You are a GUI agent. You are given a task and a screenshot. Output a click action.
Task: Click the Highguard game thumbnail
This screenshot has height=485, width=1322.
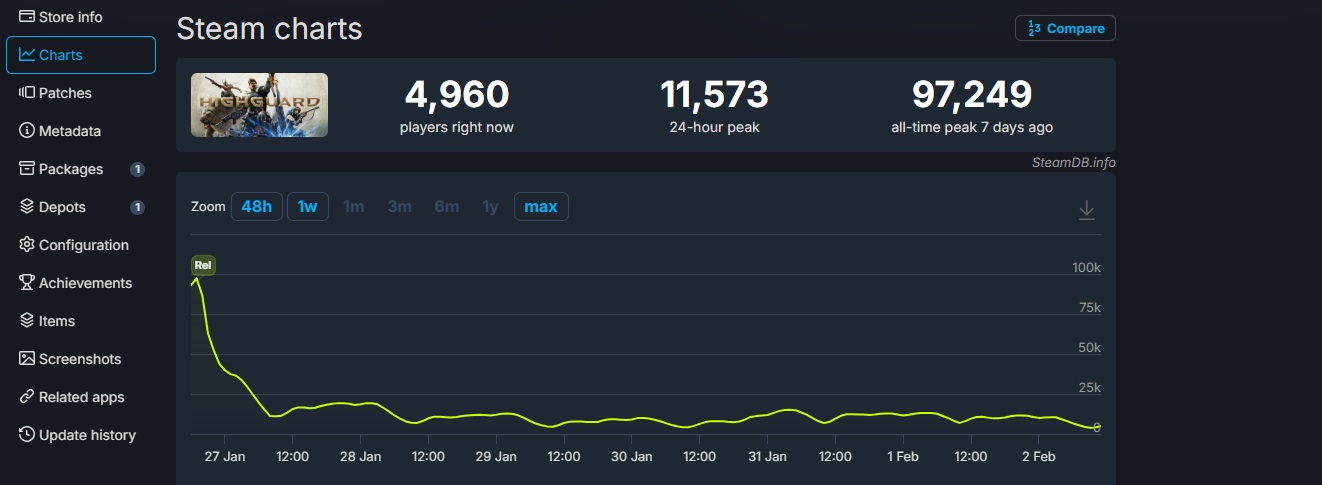tap(259, 105)
